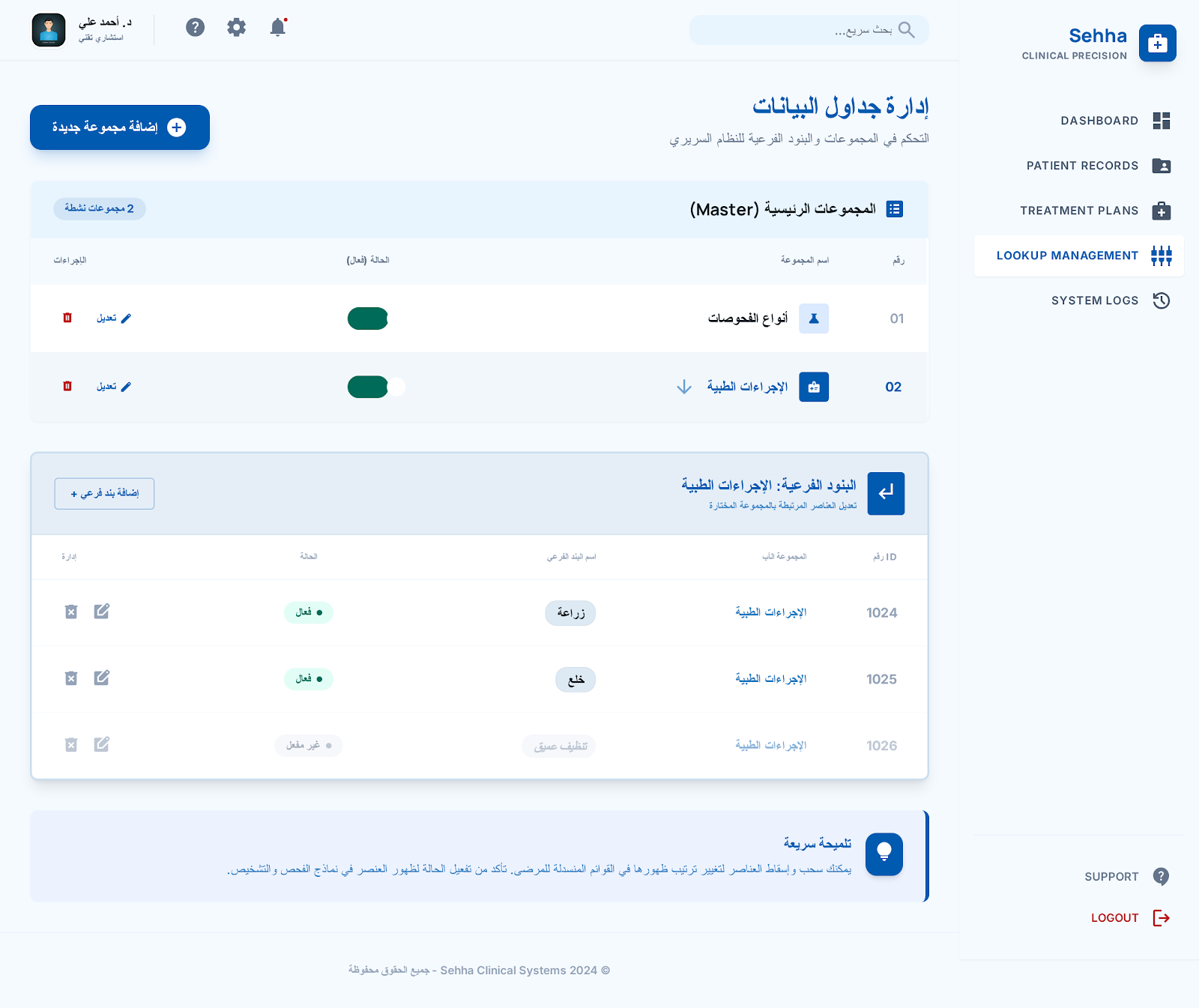Viewport: 1199px width, 1008px height.
Task: Click the فعال status badge of item 1024
Action: 308,612
